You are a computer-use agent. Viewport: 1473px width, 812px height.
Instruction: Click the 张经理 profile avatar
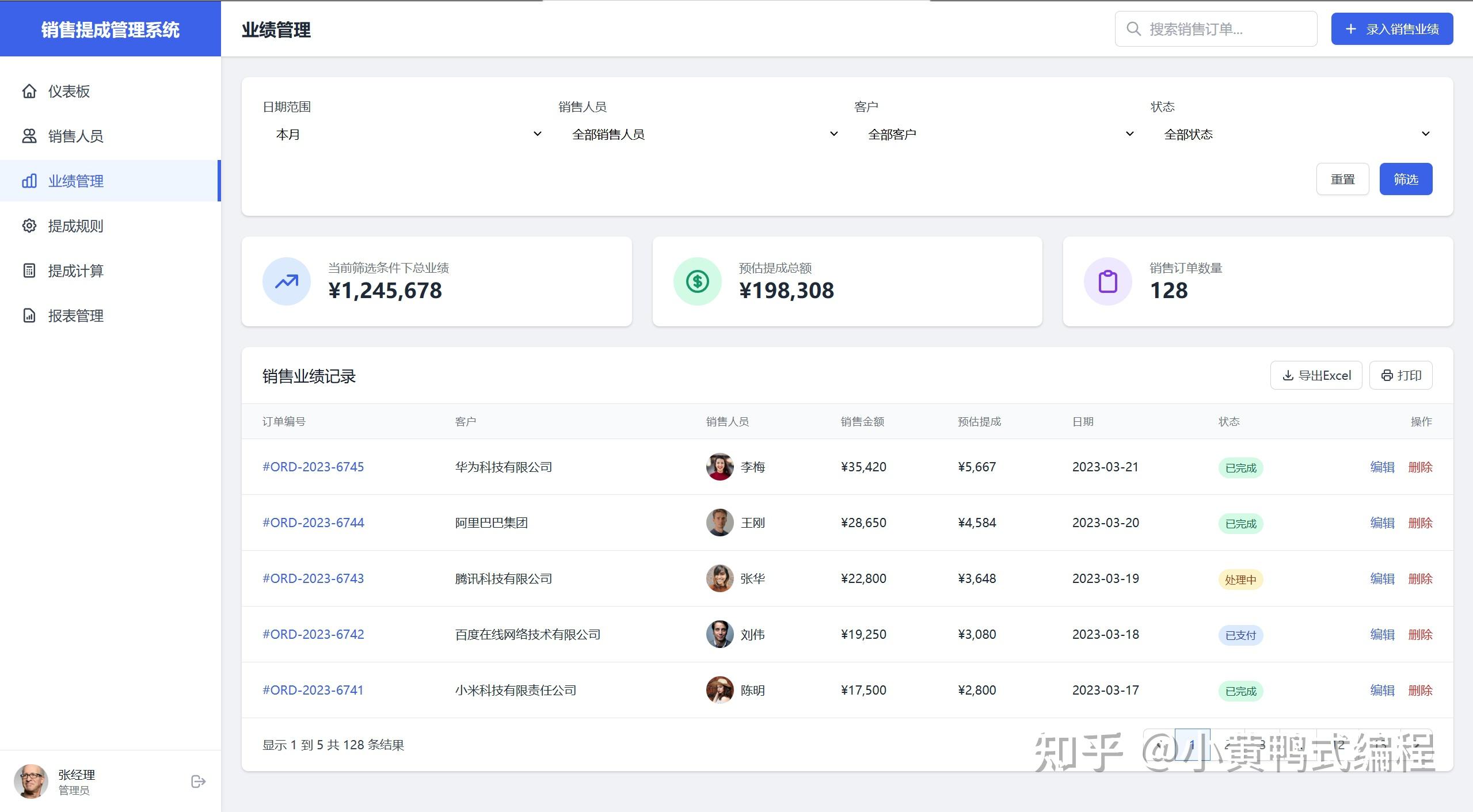click(x=31, y=781)
